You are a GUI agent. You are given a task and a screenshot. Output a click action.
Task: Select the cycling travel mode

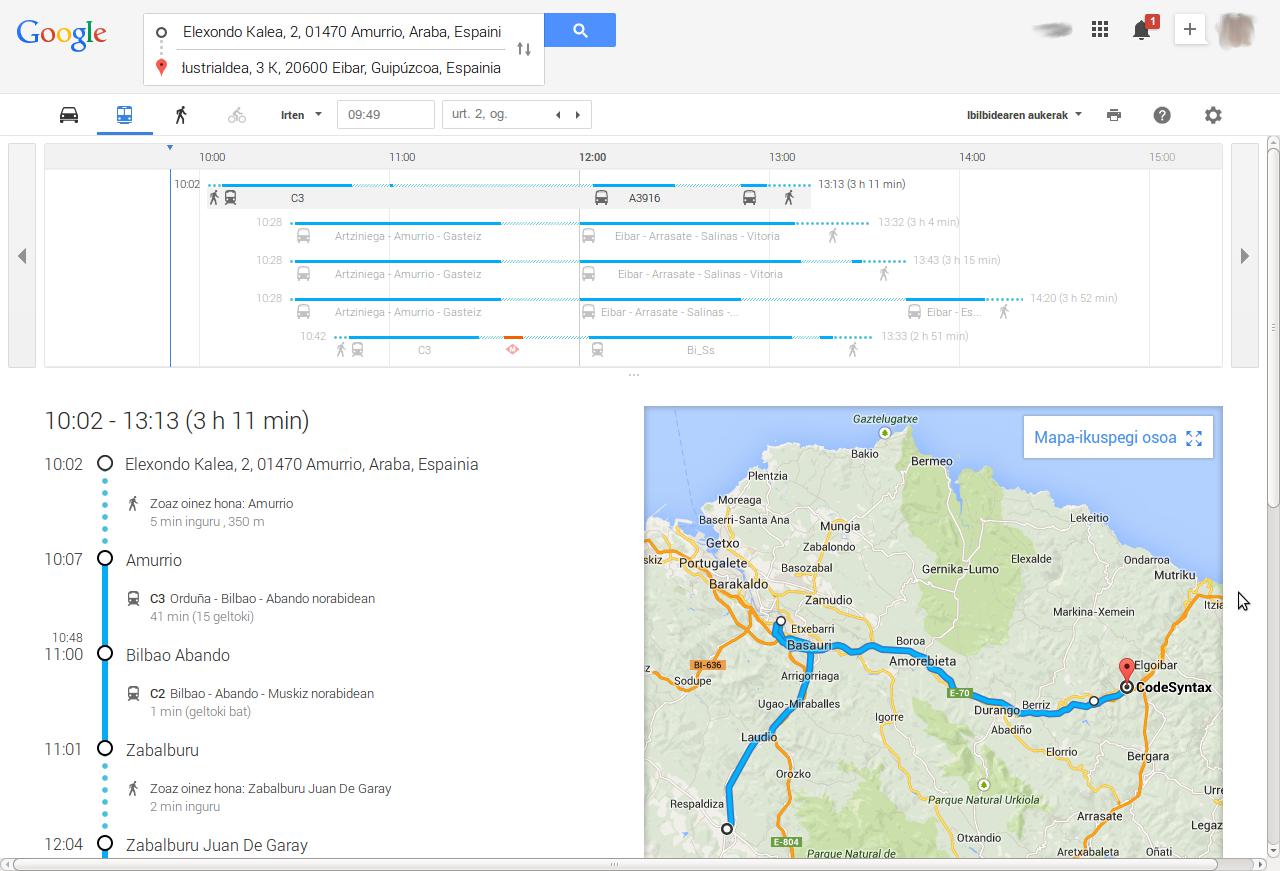[x=237, y=115]
